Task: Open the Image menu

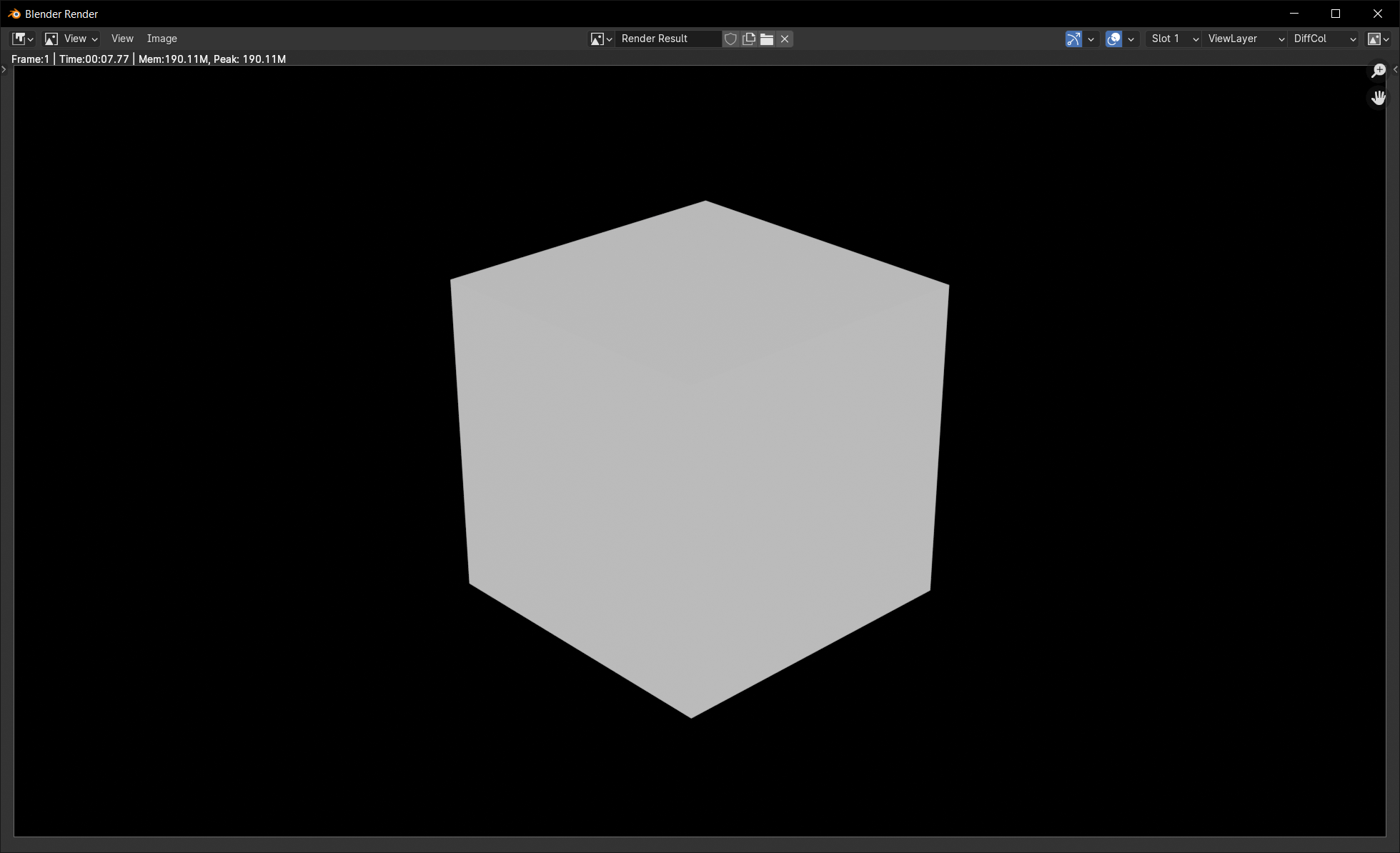Action: [162, 39]
